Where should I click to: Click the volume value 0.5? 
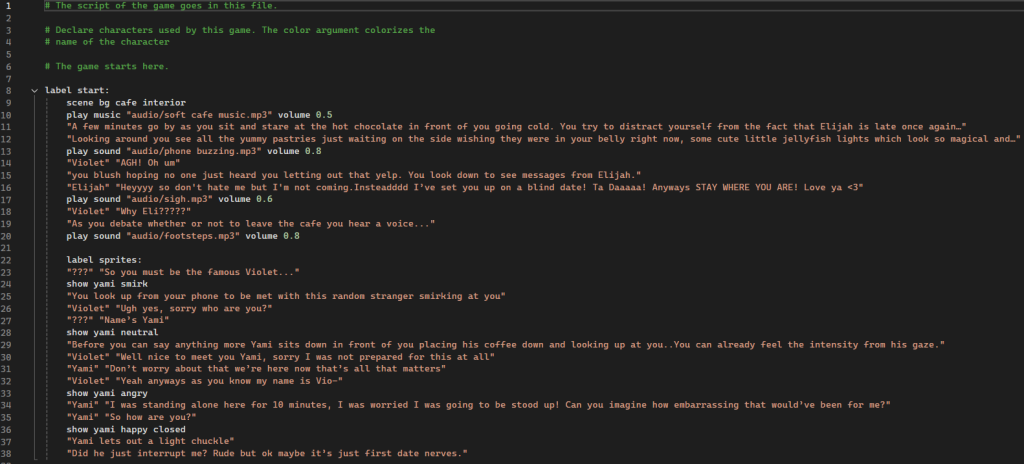(325, 114)
